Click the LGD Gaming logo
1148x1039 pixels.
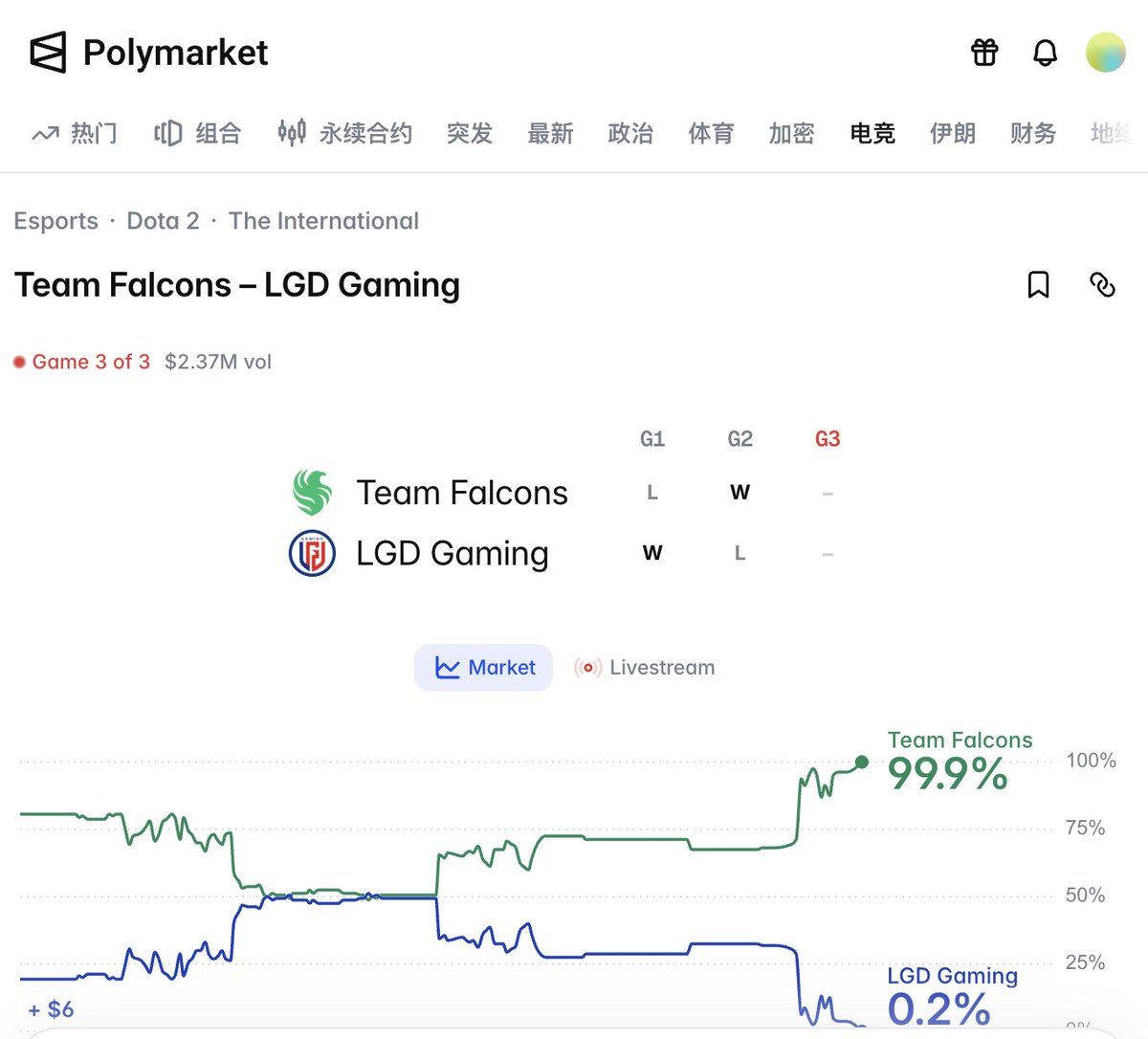click(312, 553)
